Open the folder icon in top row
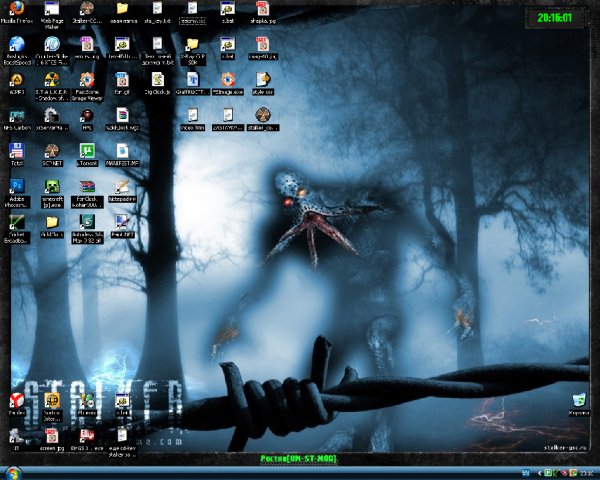Screen dimensions: 600x480 [122, 11]
